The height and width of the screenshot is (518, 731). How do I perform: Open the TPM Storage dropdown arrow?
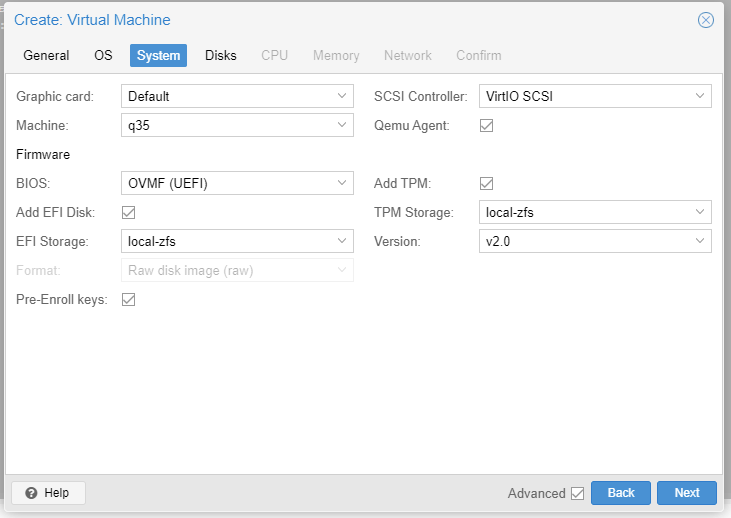[x=700, y=212]
